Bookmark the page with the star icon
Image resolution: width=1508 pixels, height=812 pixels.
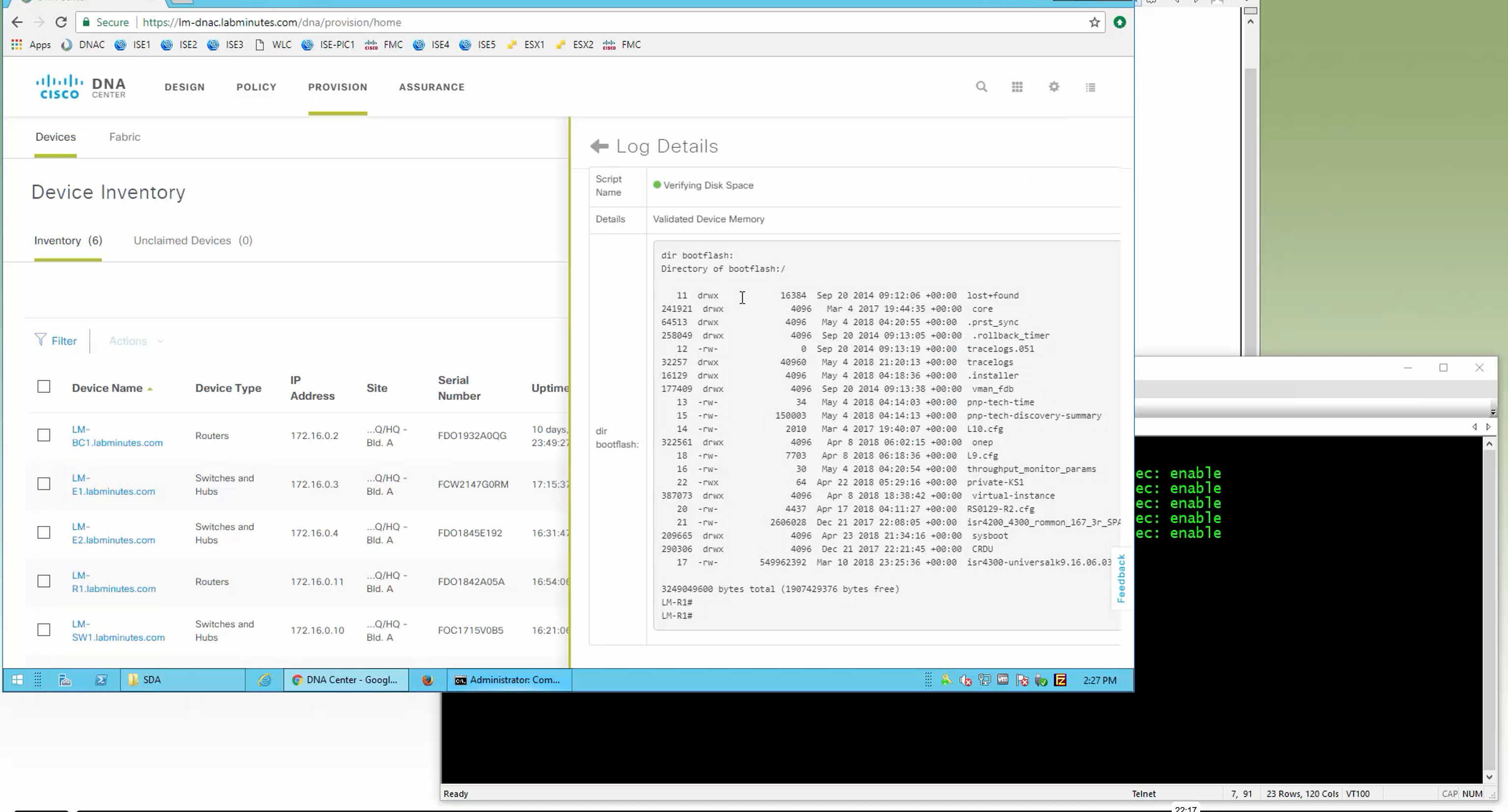[1094, 22]
